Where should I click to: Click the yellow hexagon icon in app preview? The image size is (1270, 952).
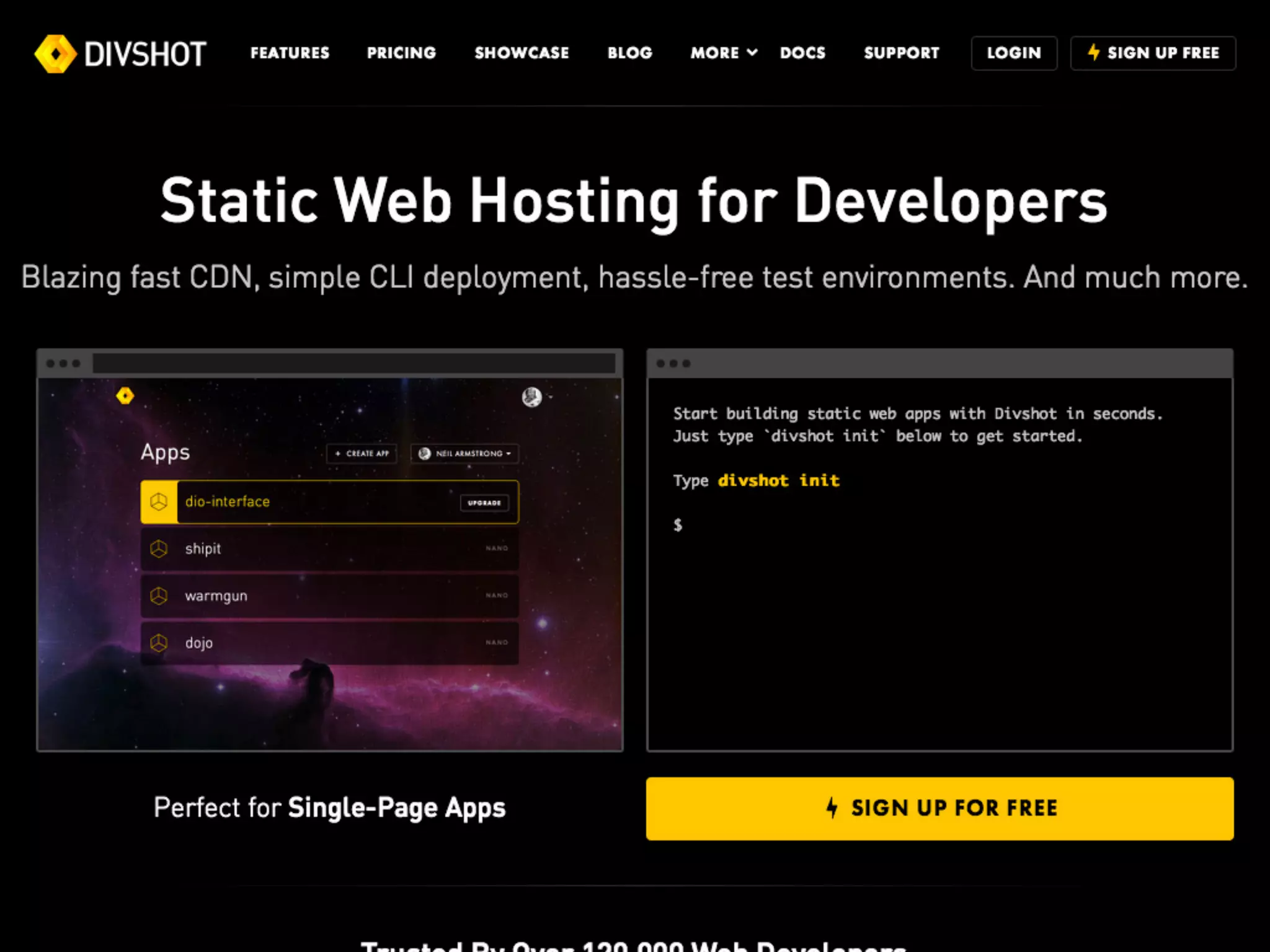pos(125,395)
